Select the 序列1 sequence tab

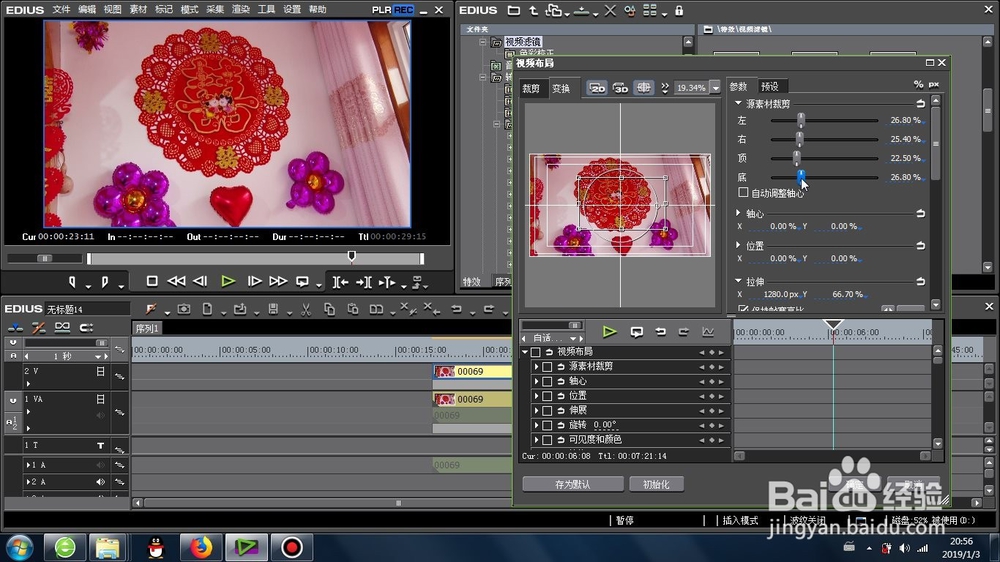147,329
